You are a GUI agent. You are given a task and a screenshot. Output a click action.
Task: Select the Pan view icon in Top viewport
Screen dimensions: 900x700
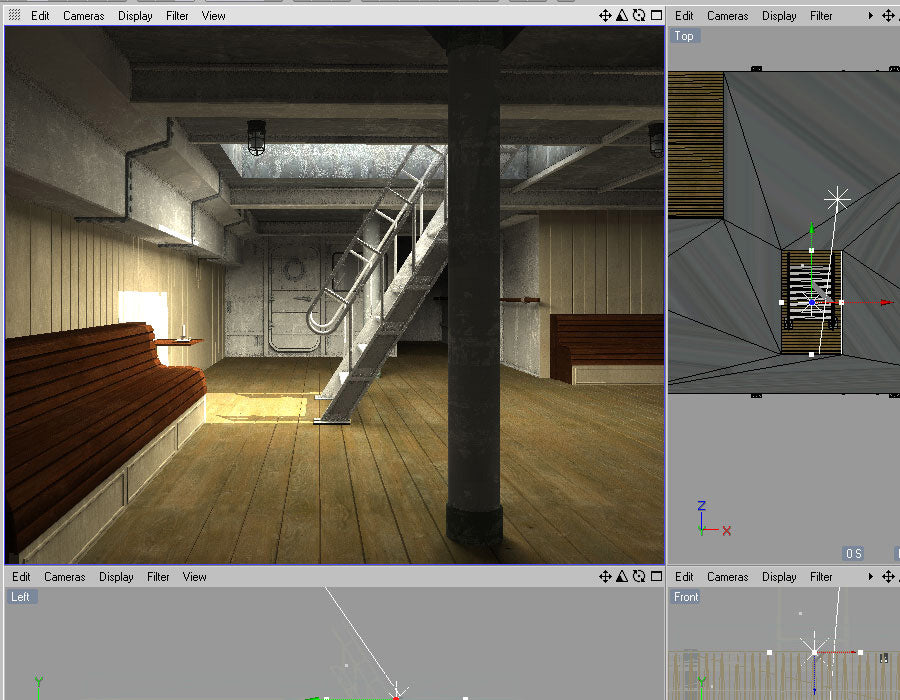[888, 15]
